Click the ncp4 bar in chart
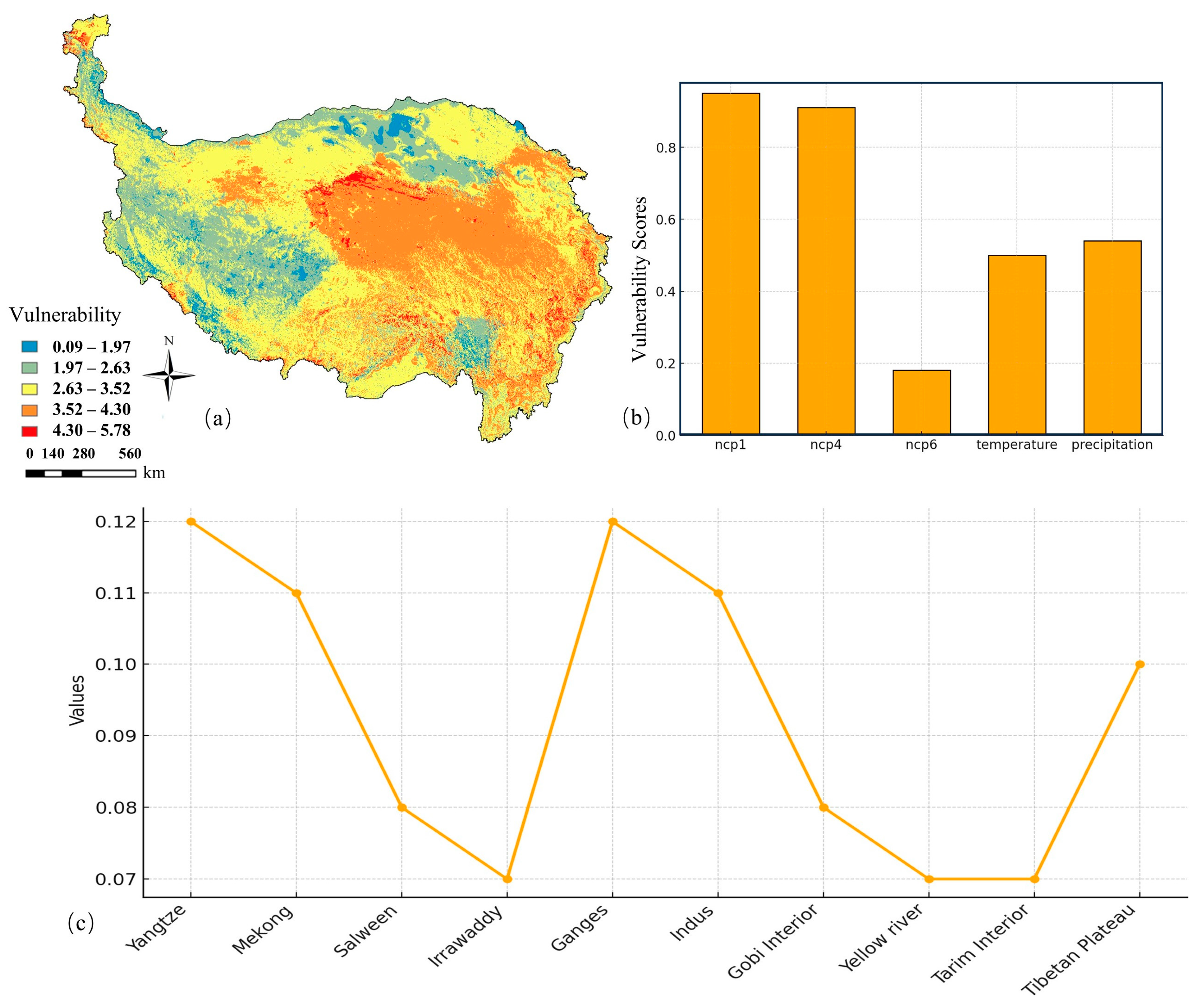Image resolution: width=1199 pixels, height=1008 pixels. point(826,271)
